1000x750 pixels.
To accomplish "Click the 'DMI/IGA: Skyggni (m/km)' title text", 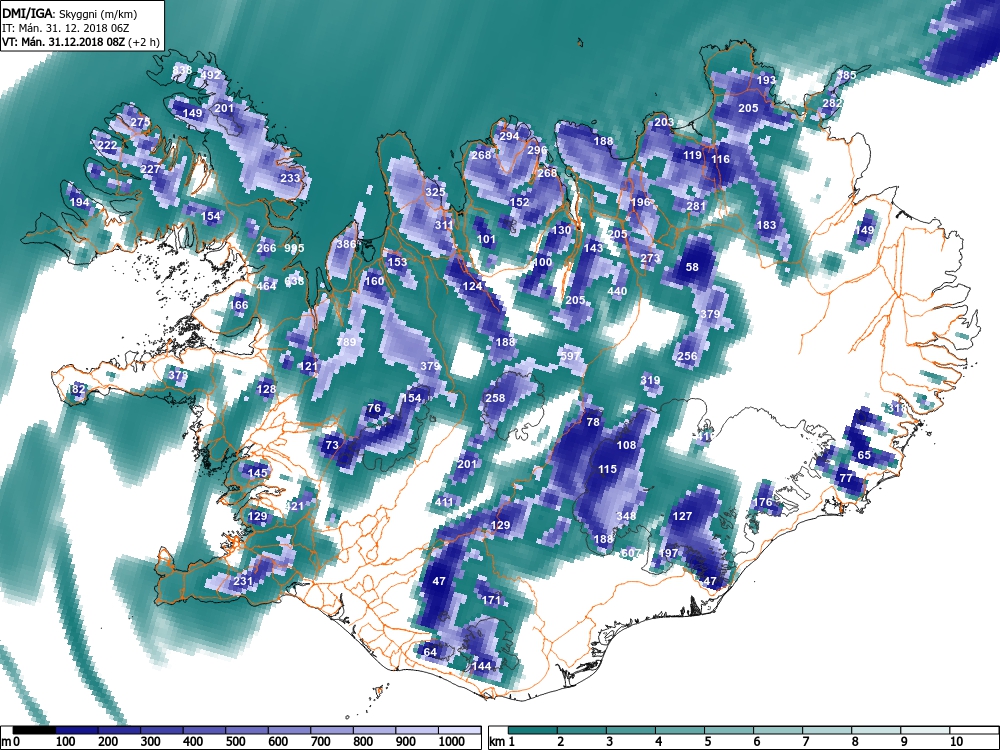I will tap(70, 12).
